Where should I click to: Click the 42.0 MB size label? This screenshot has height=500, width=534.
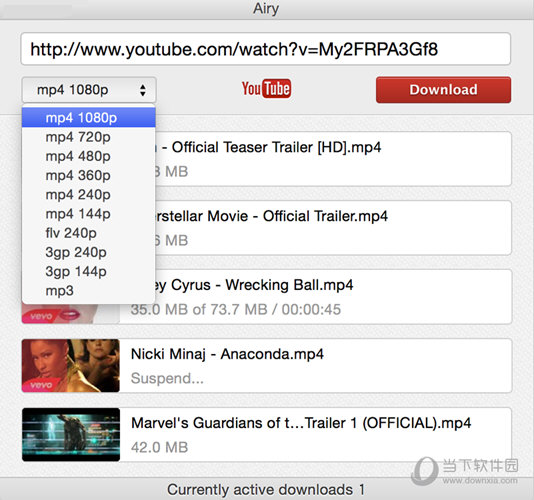pyautogui.click(x=159, y=448)
